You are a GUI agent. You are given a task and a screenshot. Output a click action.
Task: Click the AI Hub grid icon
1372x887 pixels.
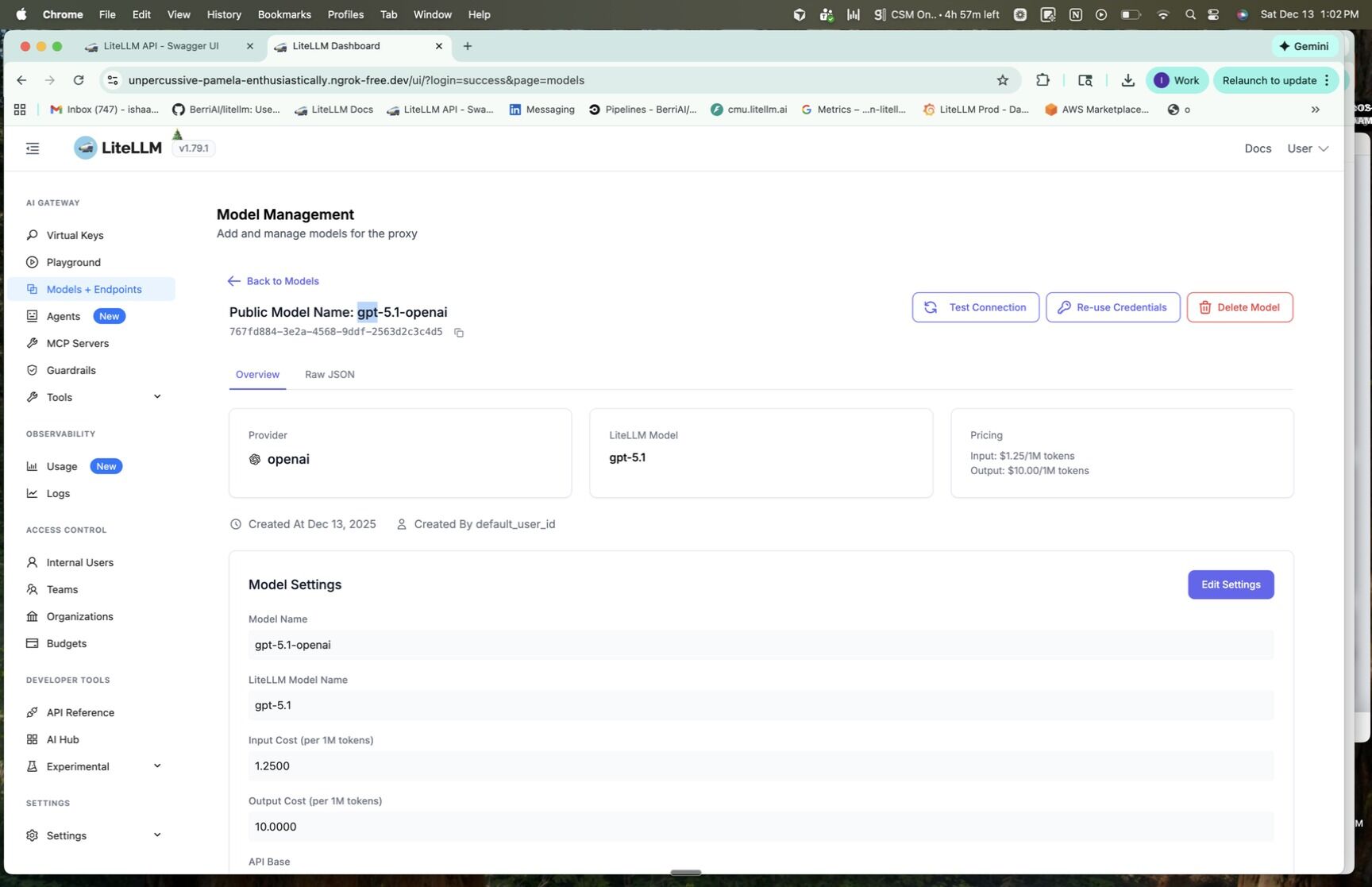[33, 739]
